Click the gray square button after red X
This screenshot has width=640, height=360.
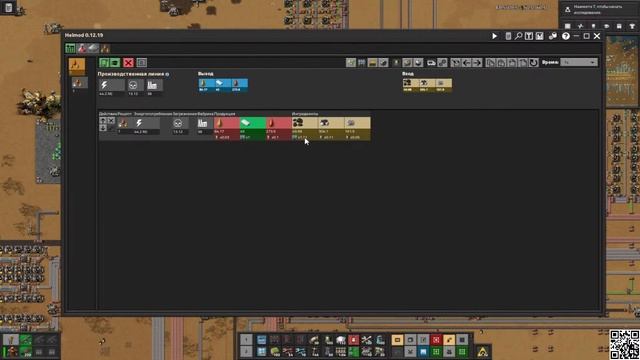(x=142, y=62)
